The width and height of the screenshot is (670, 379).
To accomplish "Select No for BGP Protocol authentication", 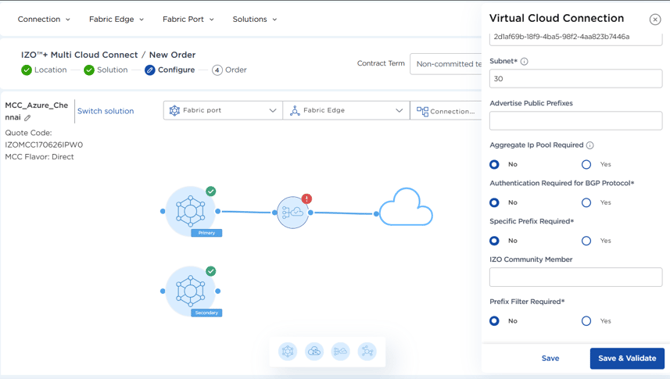I will (x=494, y=203).
